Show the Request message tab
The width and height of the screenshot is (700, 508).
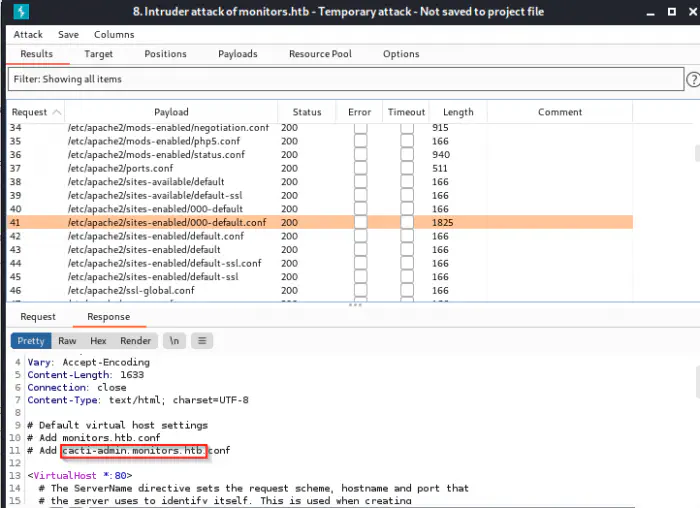point(38,317)
